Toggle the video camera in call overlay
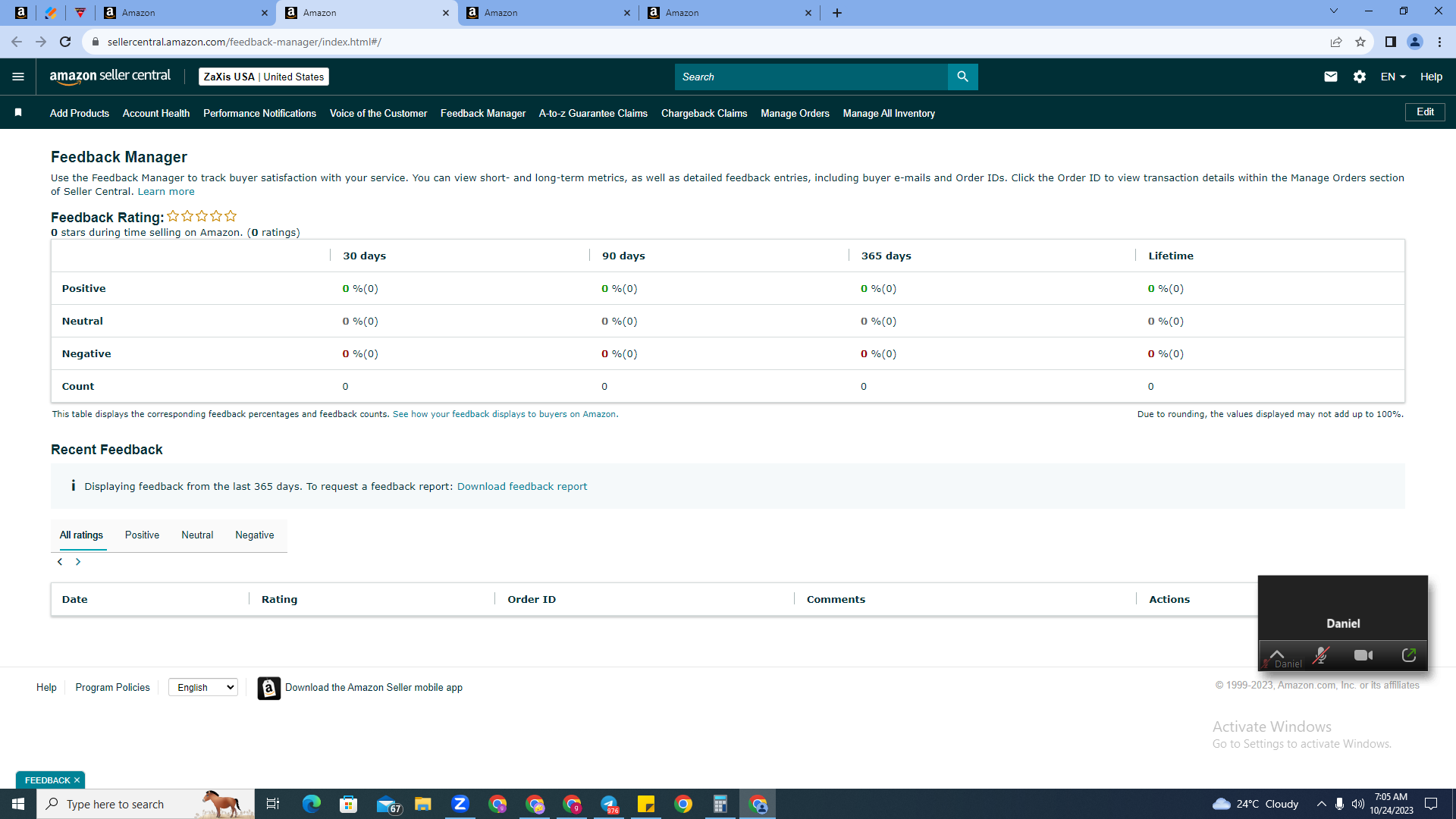 [1363, 655]
